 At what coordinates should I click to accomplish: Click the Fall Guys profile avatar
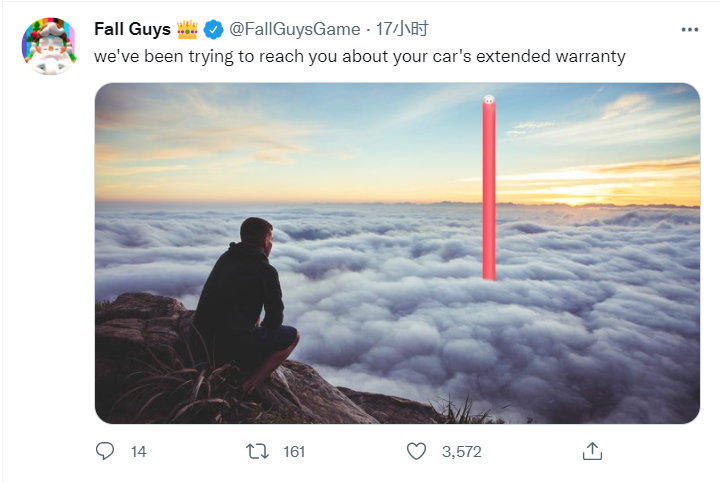[49, 46]
